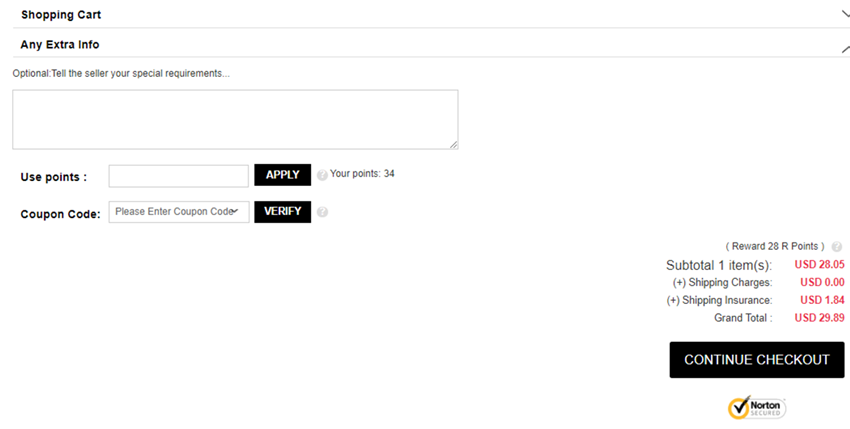Select the Grand Total USD 29.89 amount
The image size is (850, 429).
[819, 318]
